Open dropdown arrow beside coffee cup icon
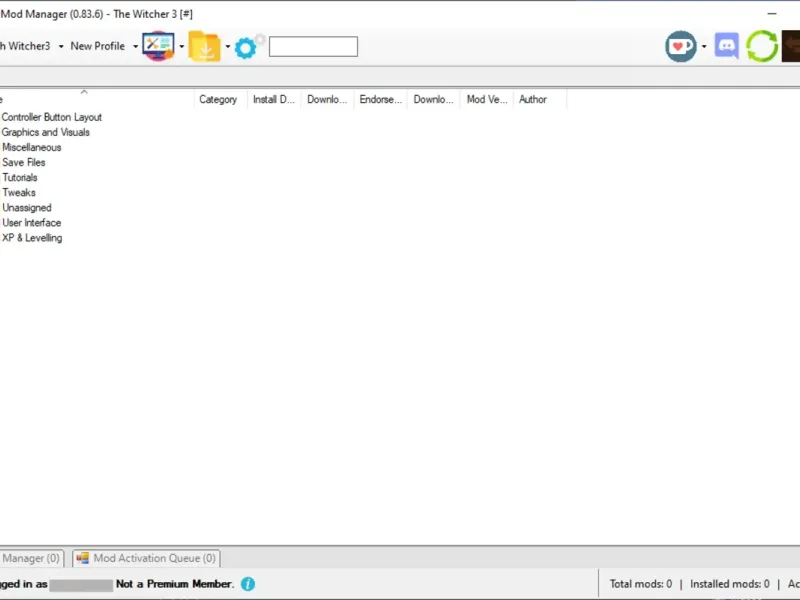The width and height of the screenshot is (800, 600). pos(704,46)
